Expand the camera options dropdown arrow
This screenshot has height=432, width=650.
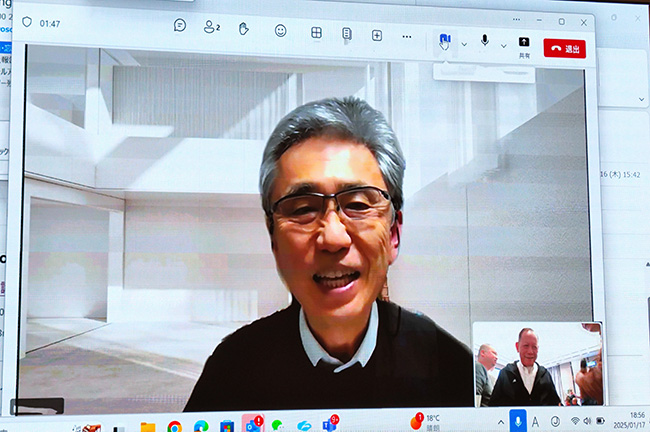tap(464, 44)
